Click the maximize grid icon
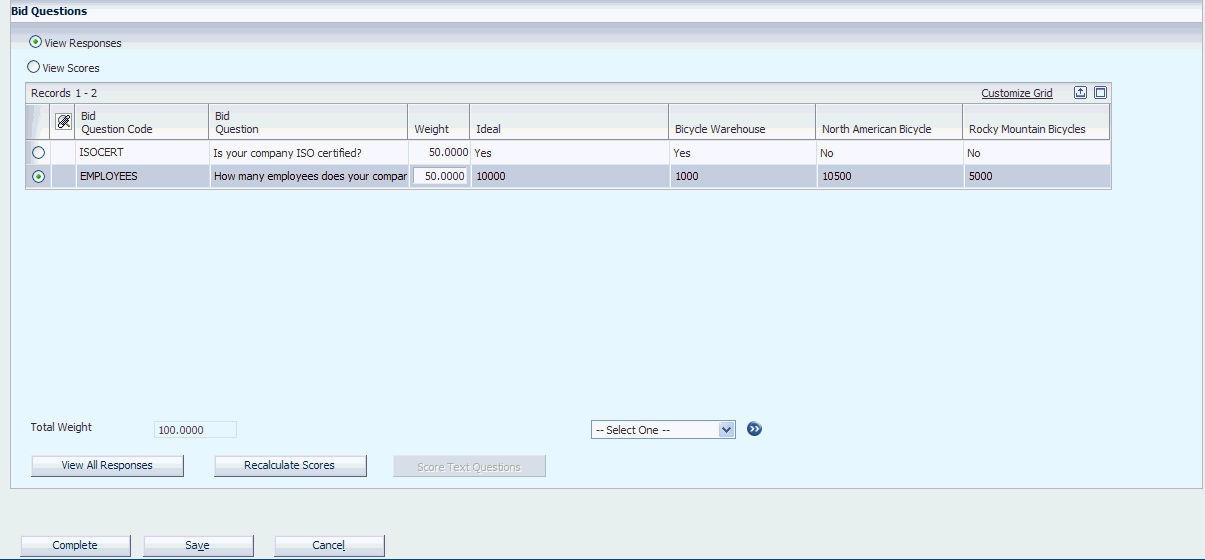This screenshot has height=560, width=1205. (1100, 92)
